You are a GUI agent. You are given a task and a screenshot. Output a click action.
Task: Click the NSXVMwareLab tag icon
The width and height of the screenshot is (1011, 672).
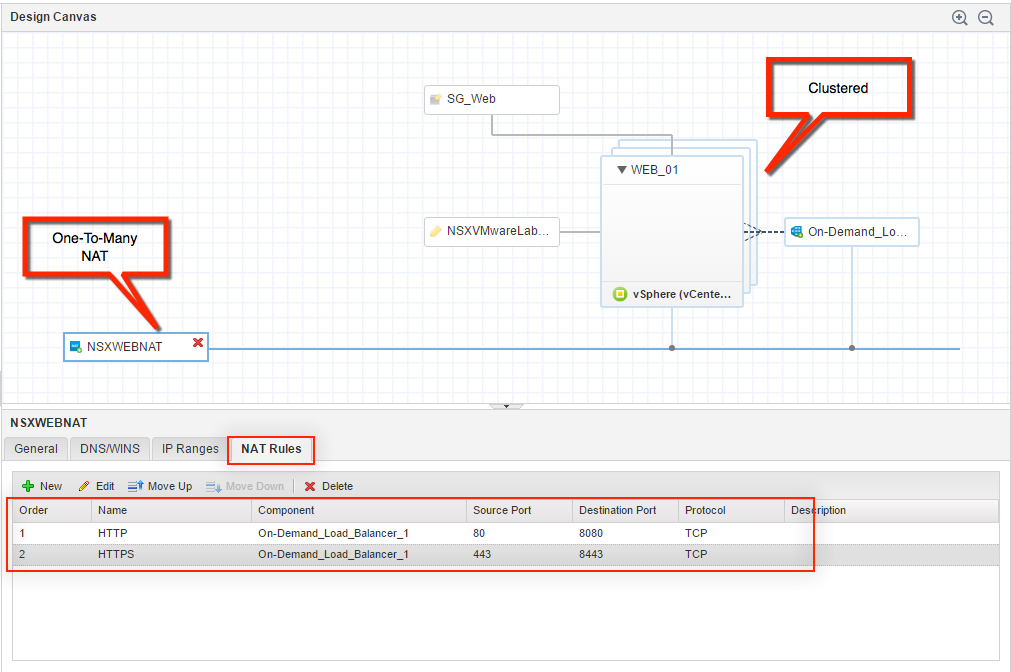(435, 231)
